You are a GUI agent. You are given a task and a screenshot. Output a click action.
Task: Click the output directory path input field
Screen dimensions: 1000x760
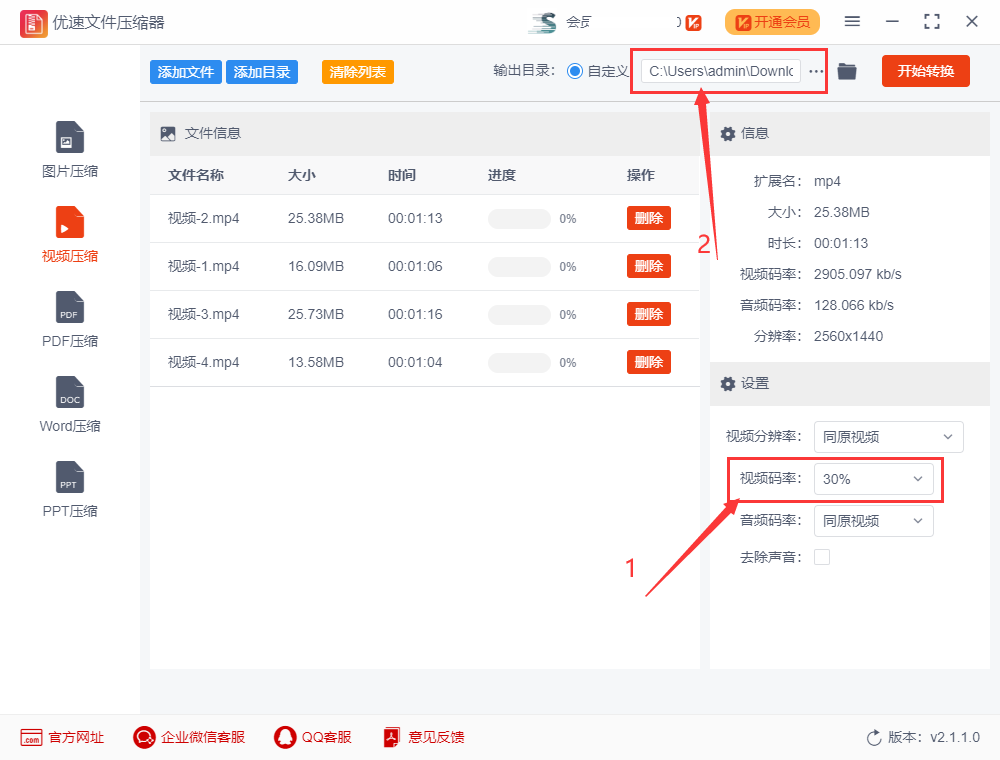click(722, 71)
